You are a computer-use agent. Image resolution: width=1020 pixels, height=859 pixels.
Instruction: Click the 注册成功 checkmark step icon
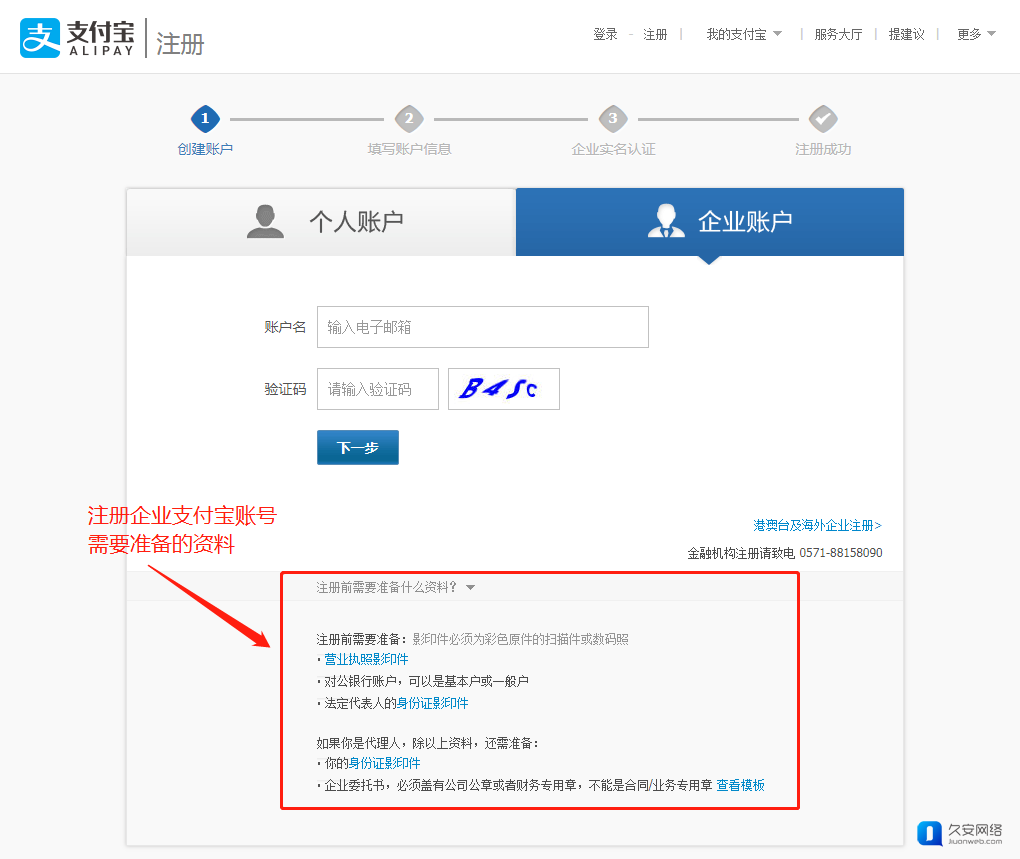pos(823,119)
